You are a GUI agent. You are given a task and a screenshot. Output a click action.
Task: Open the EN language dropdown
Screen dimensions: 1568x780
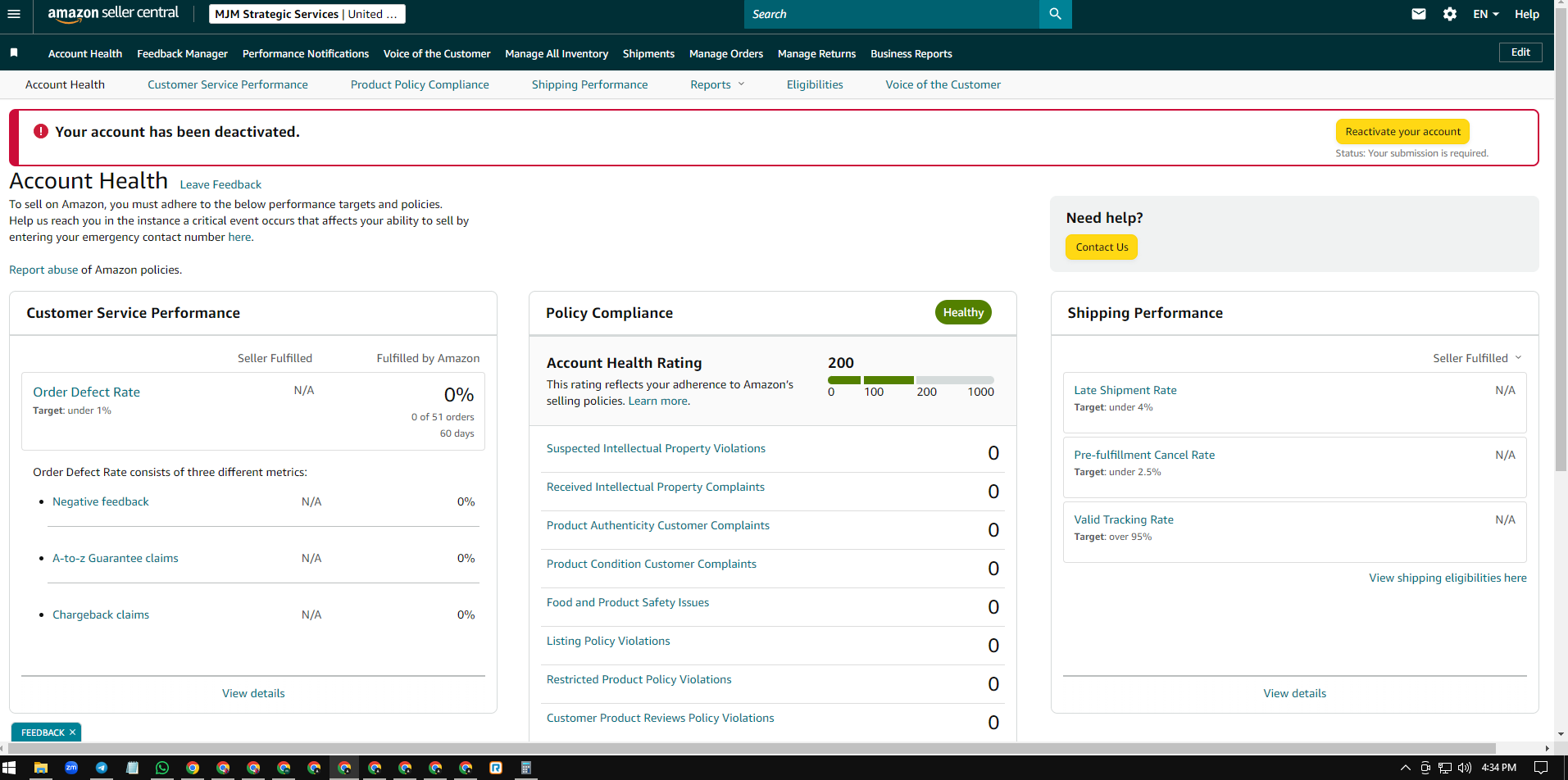click(1486, 14)
